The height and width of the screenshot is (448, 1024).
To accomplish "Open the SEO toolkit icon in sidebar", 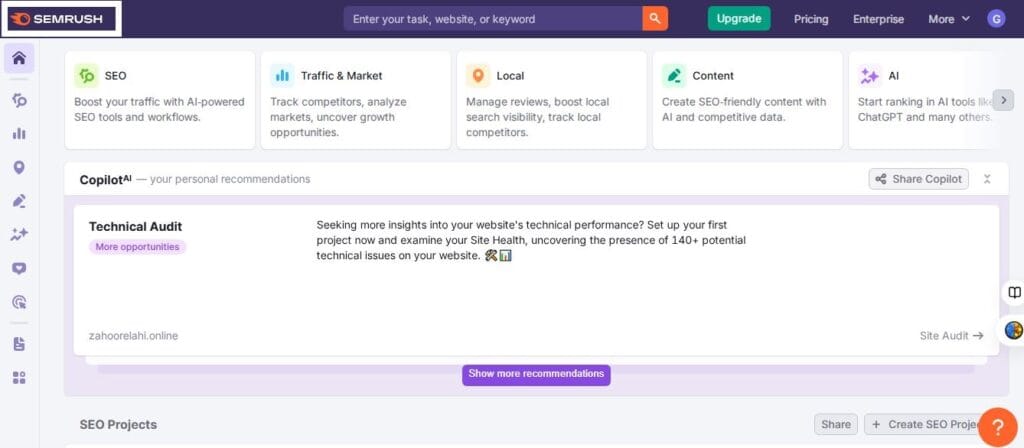I will [19, 100].
